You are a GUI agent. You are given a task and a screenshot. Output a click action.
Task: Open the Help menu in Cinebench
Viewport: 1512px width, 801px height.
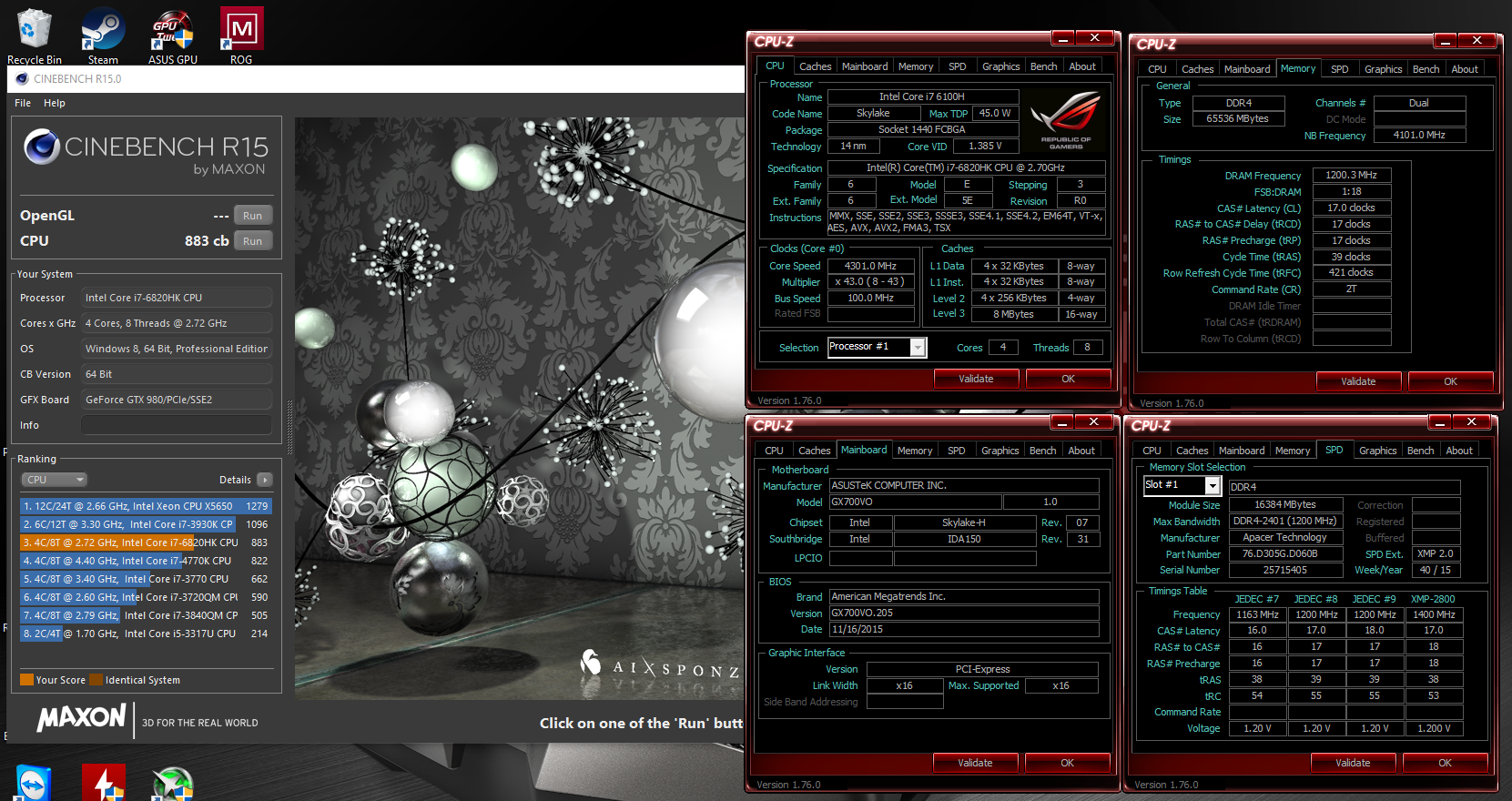(x=55, y=103)
